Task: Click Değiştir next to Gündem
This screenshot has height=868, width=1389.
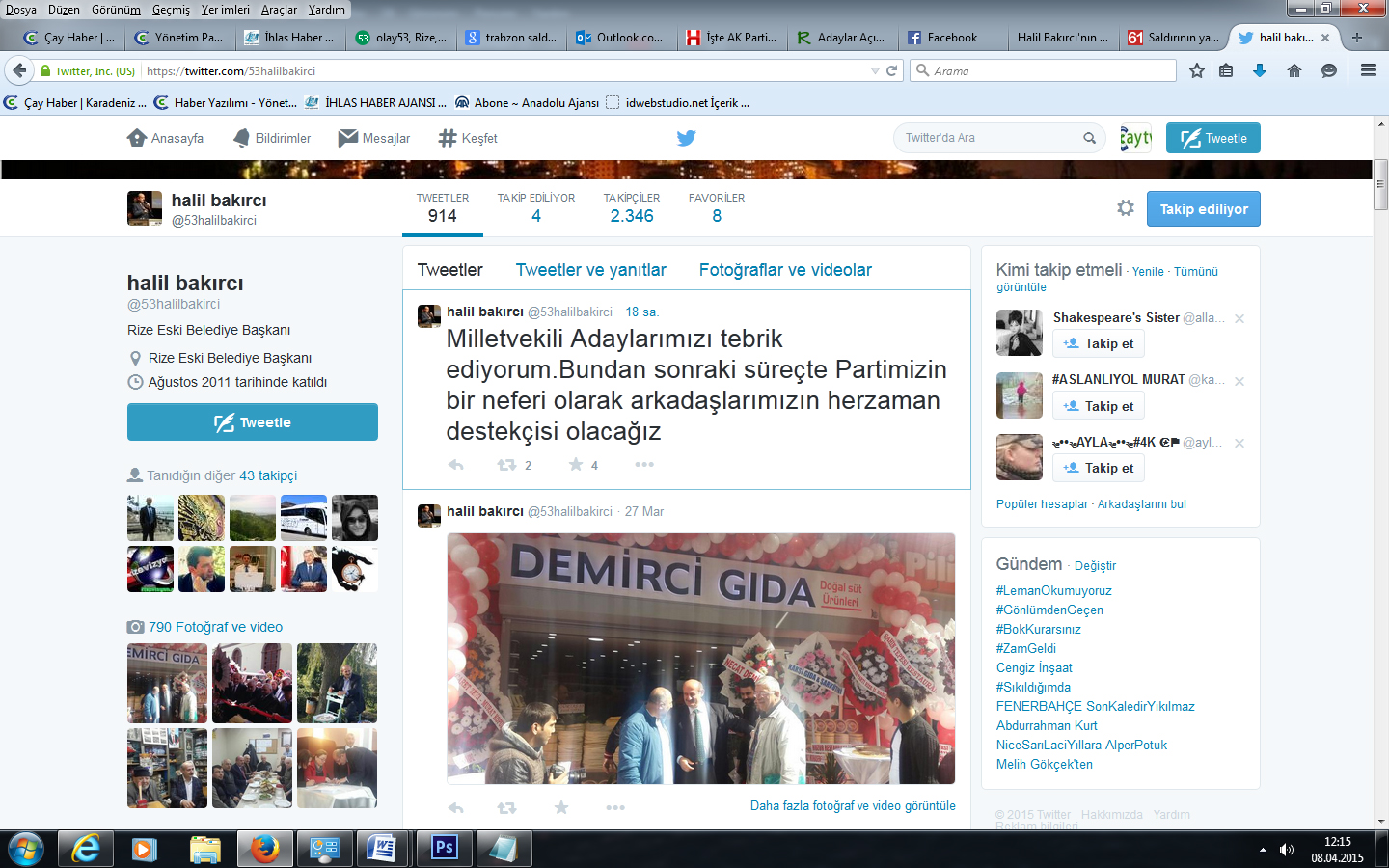Action: pos(1095,566)
